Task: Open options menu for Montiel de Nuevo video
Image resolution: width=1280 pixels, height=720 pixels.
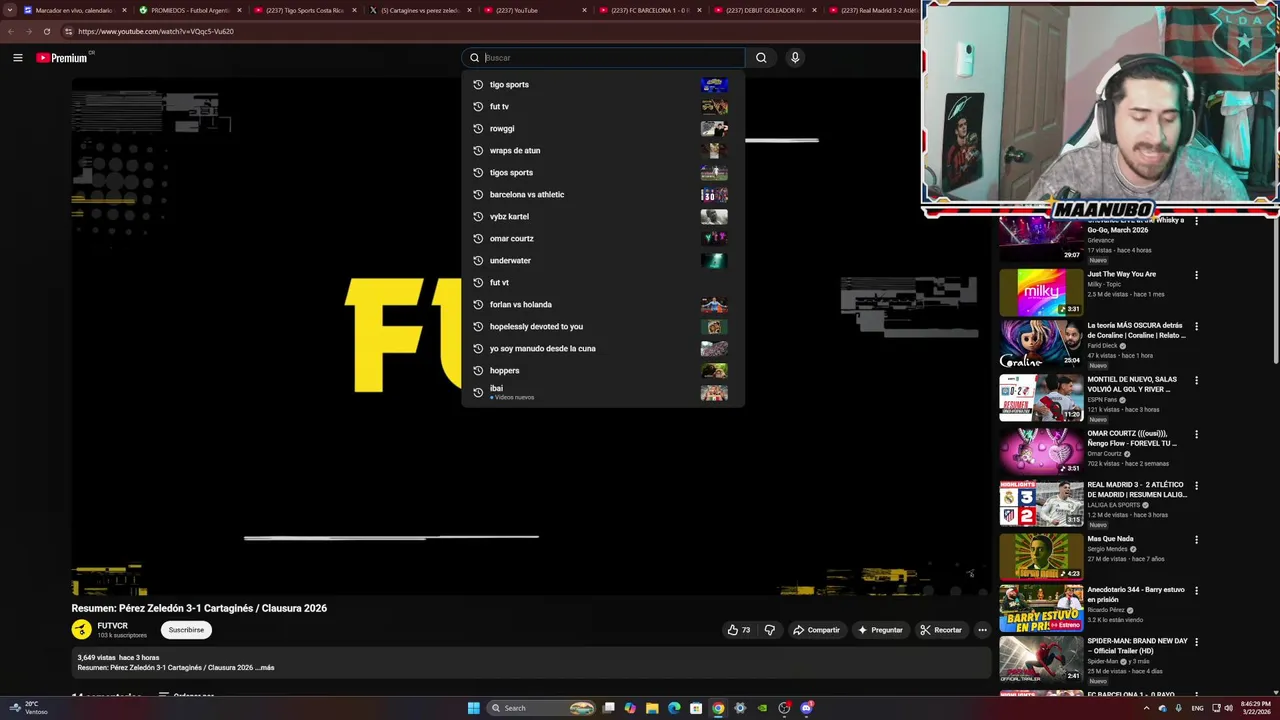Action: (1196, 380)
